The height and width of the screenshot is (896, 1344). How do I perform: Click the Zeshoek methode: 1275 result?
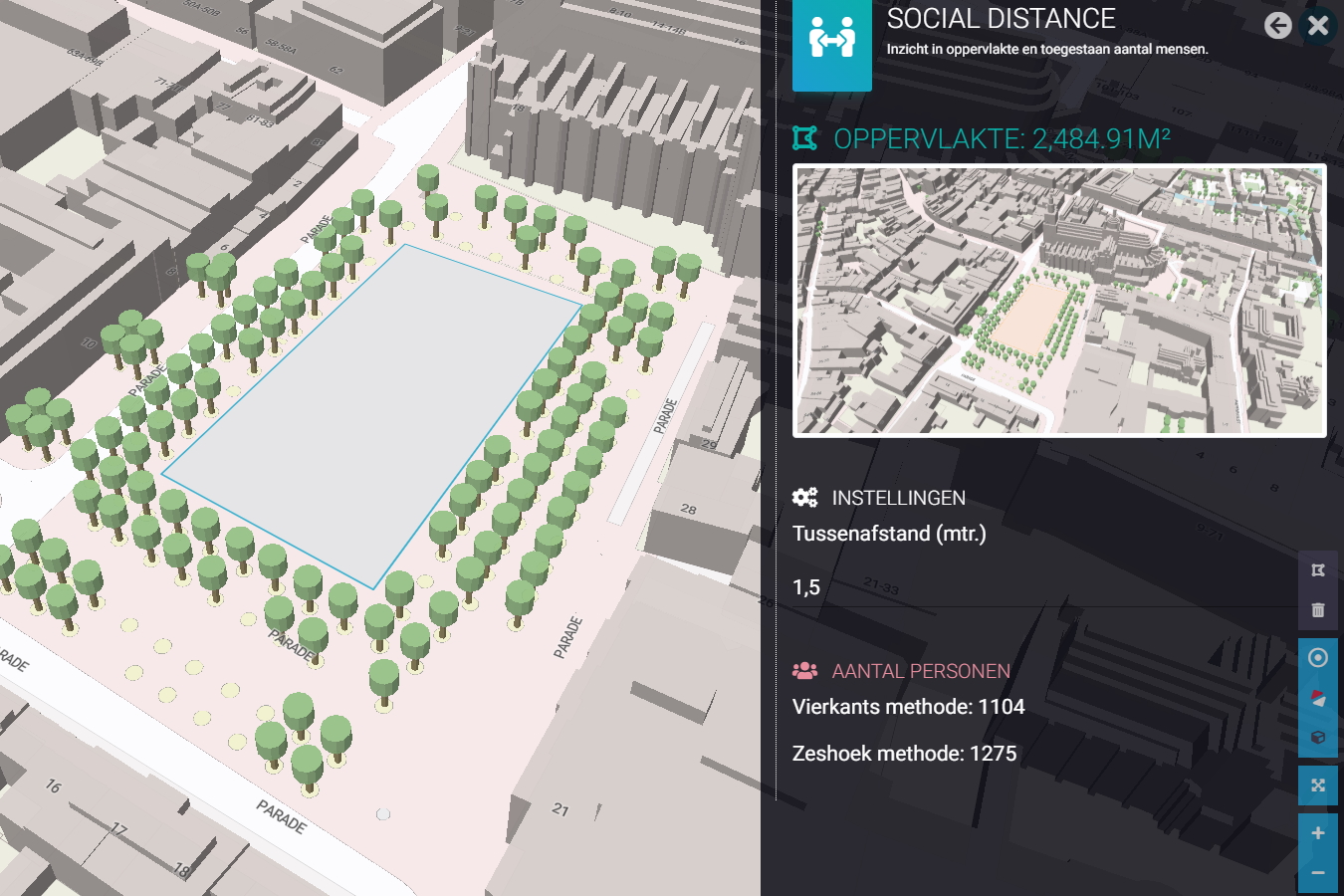point(904,754)
